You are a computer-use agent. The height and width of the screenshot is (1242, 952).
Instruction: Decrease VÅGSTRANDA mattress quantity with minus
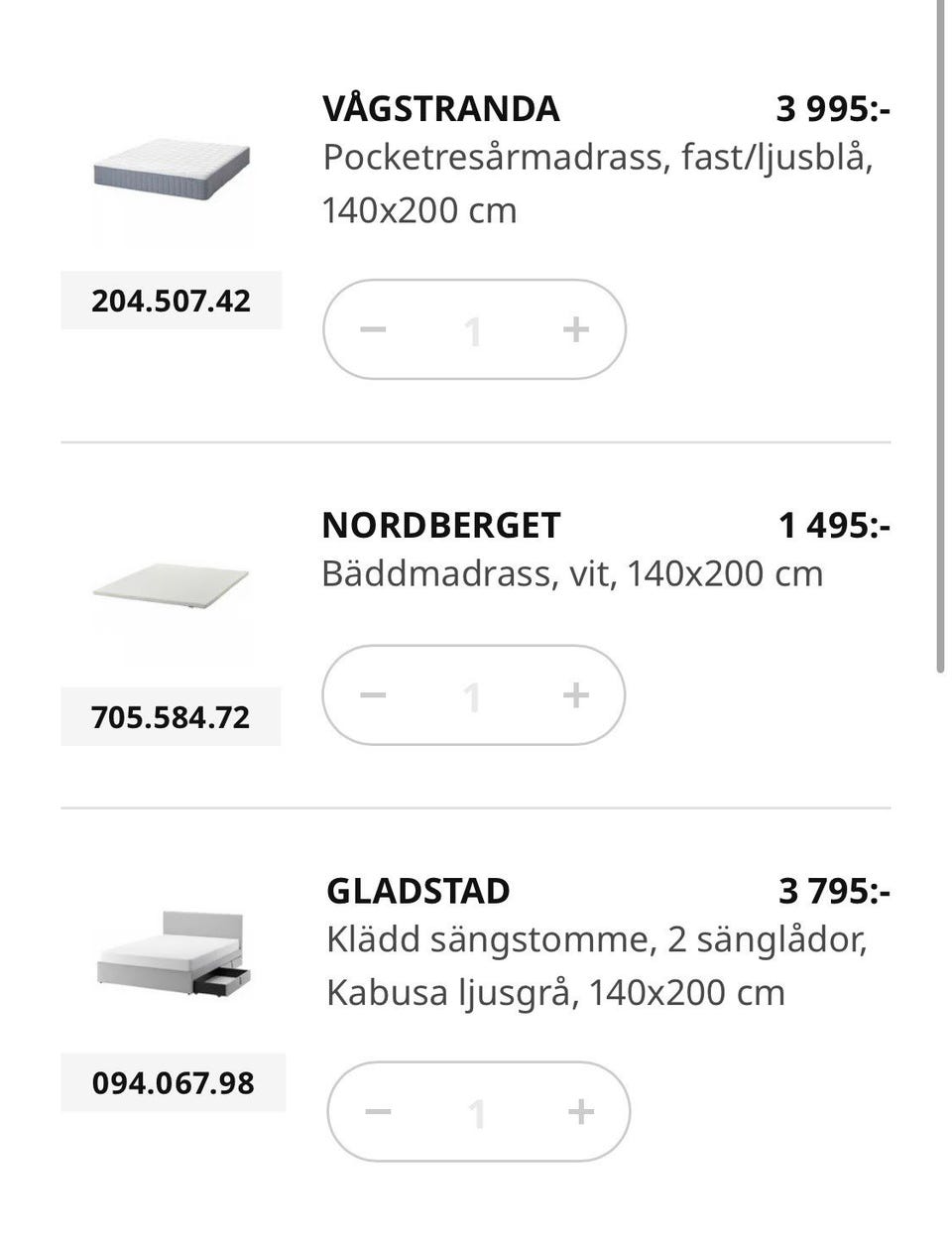(x=373, y=329)
